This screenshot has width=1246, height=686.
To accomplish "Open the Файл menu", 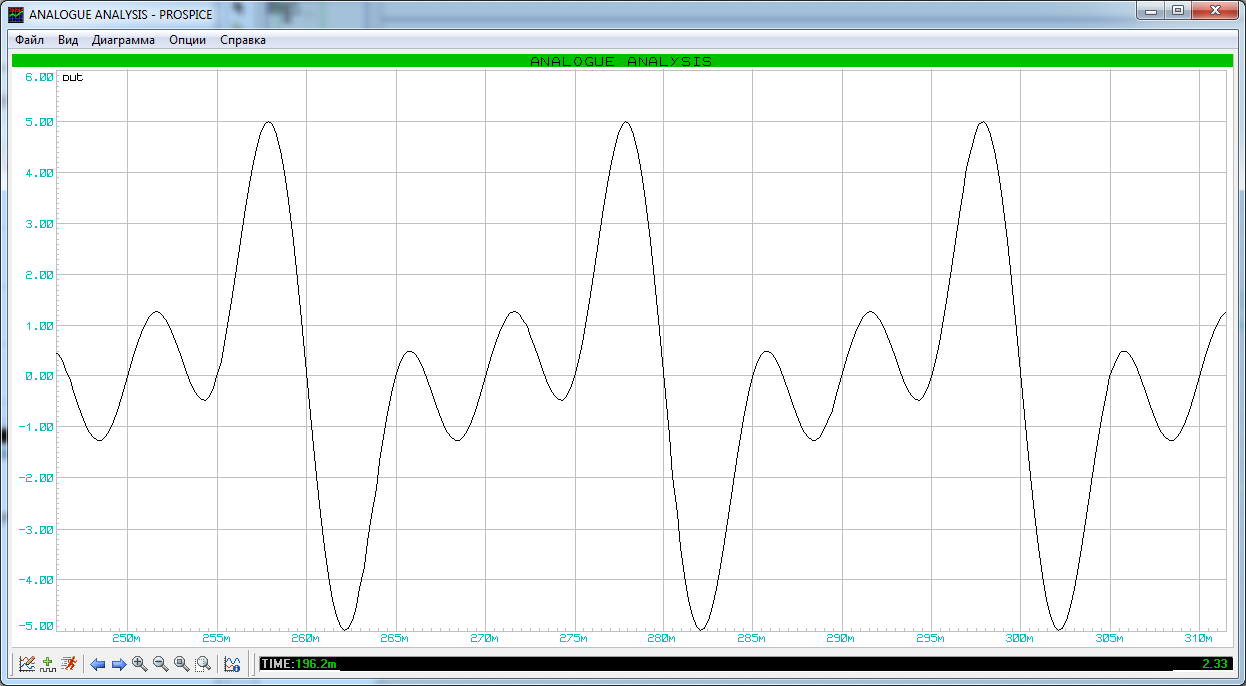I will (29, 40).
